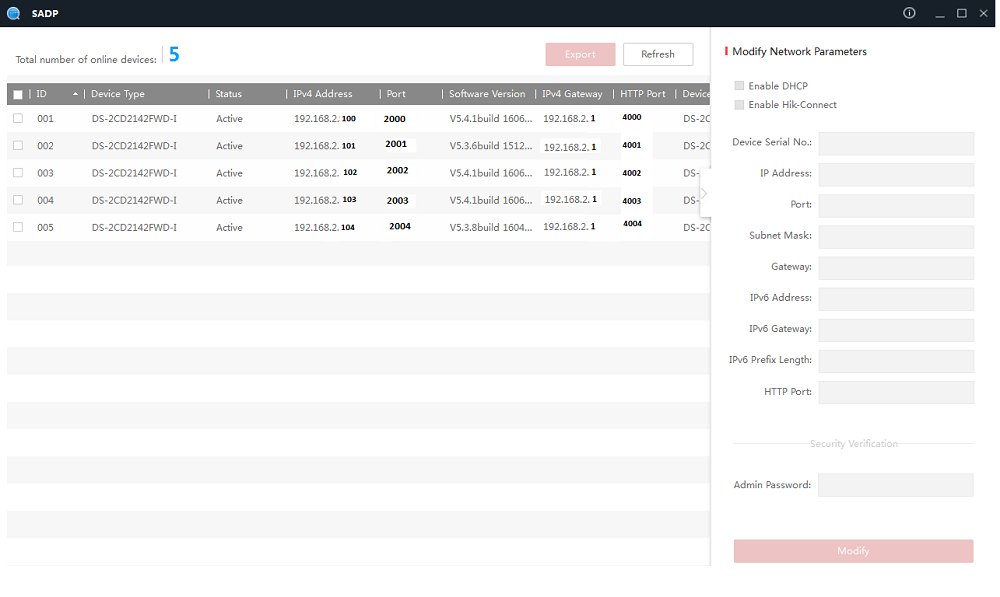The image size is (1000, 597).
Task: Enable the DHCP checkbox
Action: click(737, 85)
